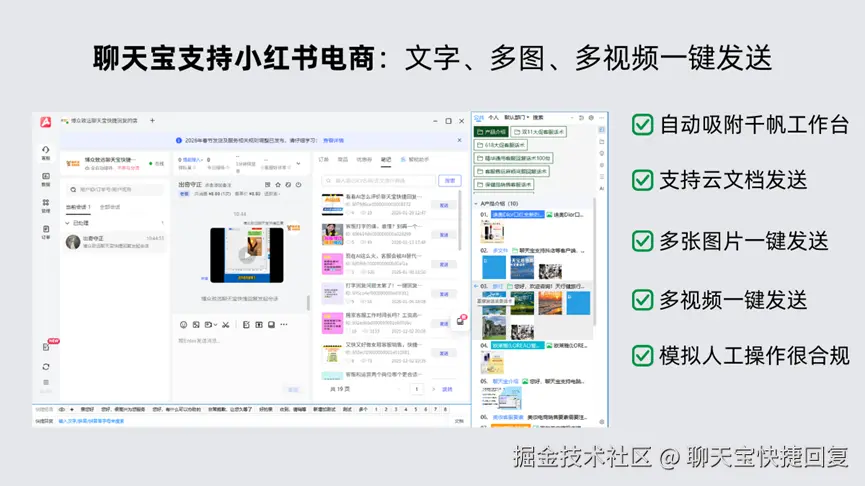Click the first blue thumbnail under item 02
The width and height of the screenshot is (865, 486).
click(x=494, y=267)
